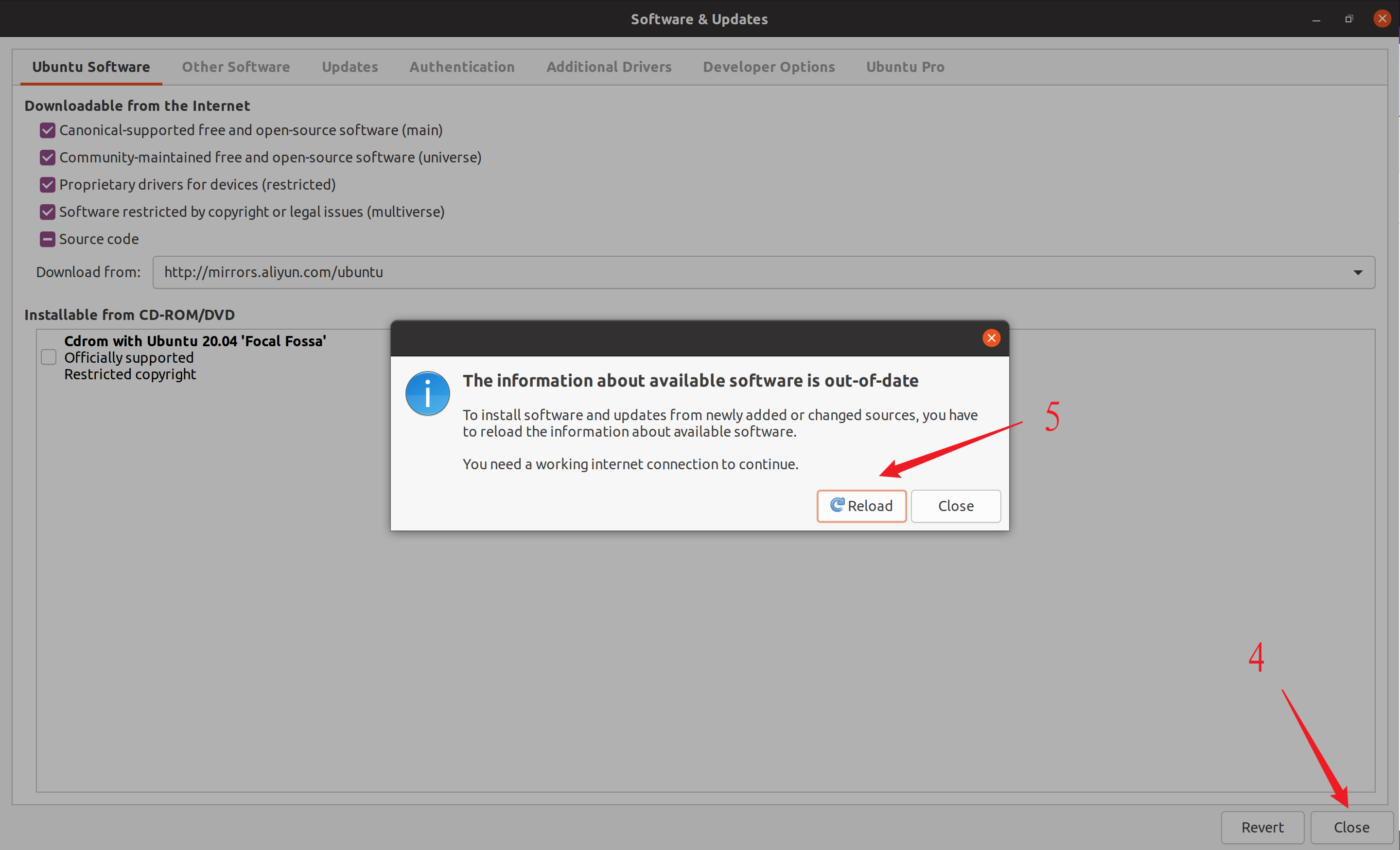Open the Other Software tab
This screenshot has width=1400, height=850.
coord(234,66)
